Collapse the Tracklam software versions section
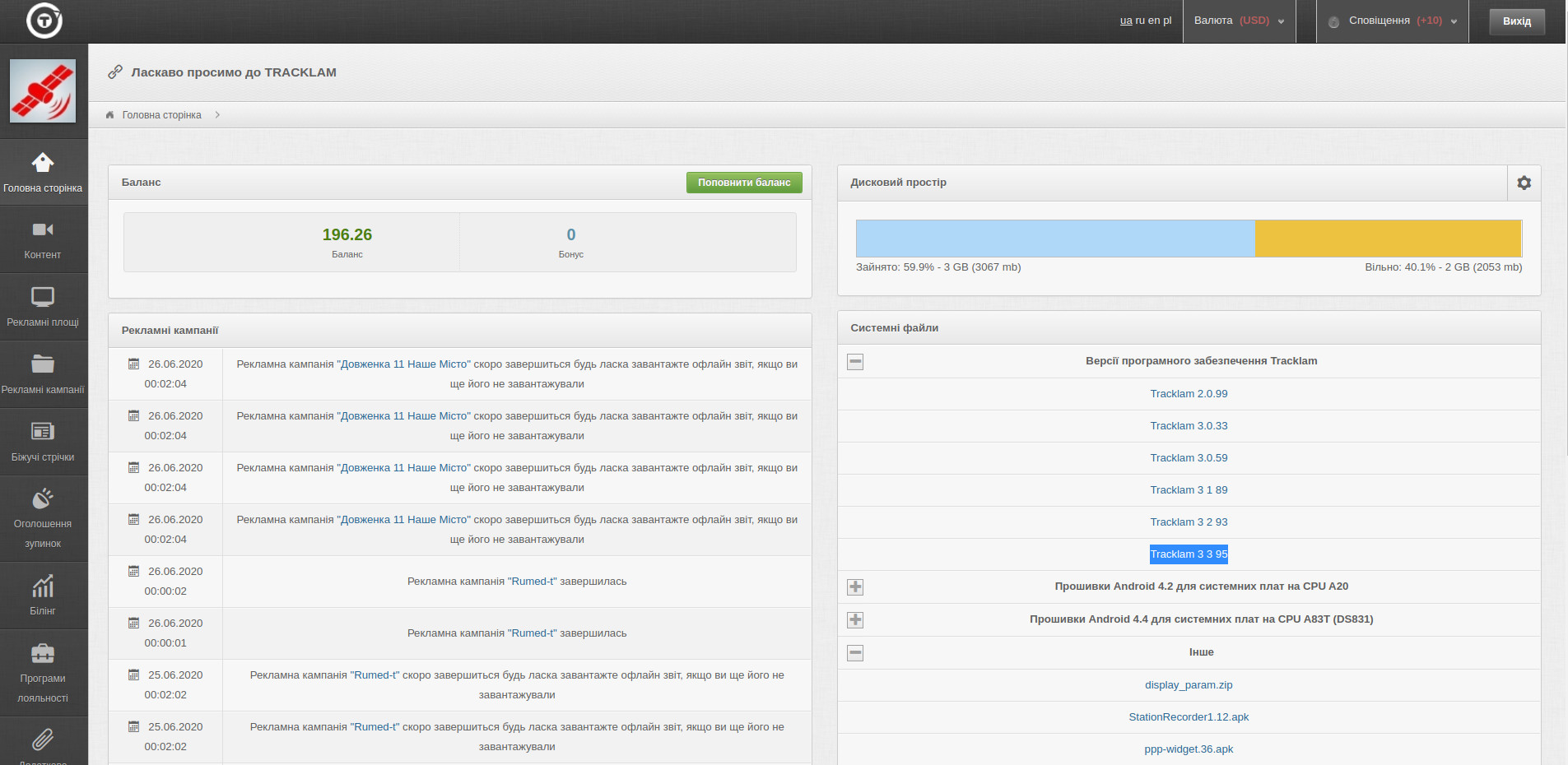This screenshot has width=1568, height=765. 855,362
